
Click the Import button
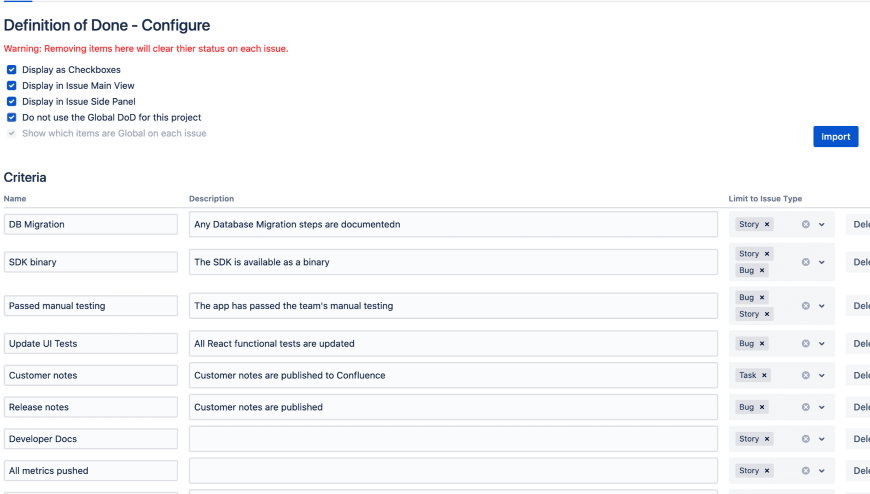click(x=835, y=137)
